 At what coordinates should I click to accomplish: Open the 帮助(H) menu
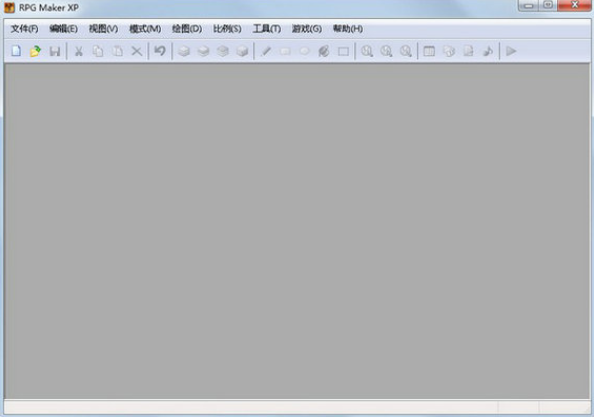[348, 29]
